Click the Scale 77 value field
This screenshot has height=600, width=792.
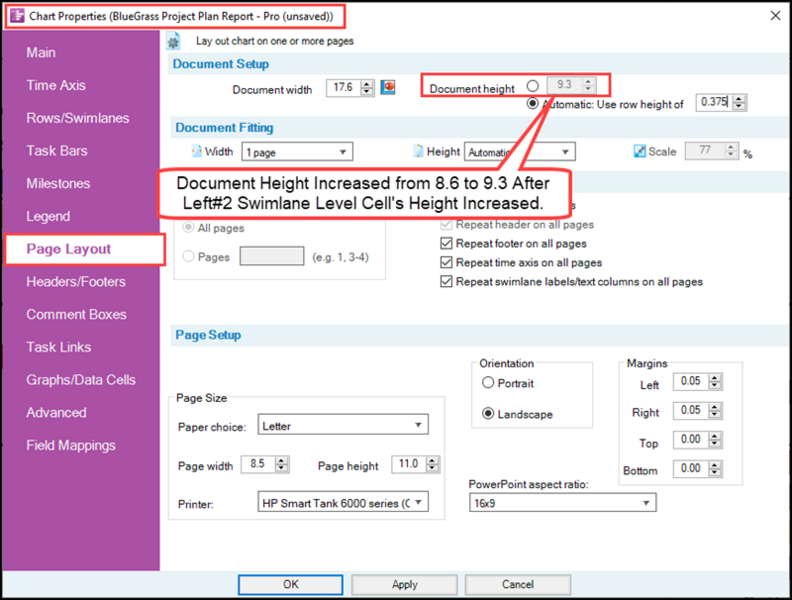[x=705, y=151]
